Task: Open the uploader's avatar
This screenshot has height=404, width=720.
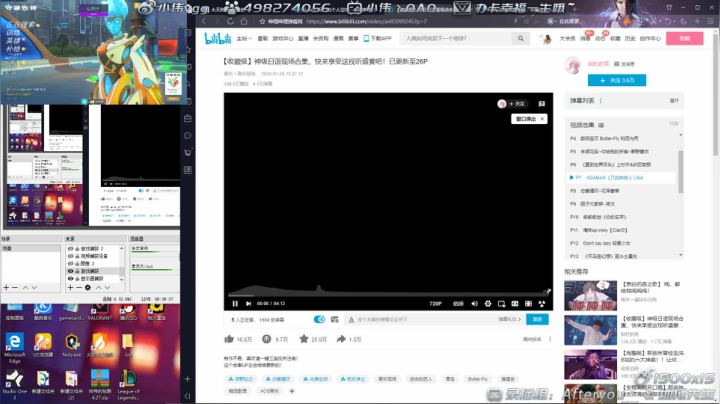Action: (x=573, y=66)
